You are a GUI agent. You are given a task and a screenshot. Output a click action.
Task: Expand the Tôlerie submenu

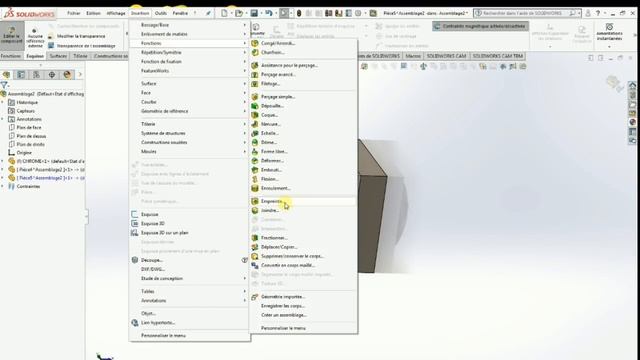[190, 124]
